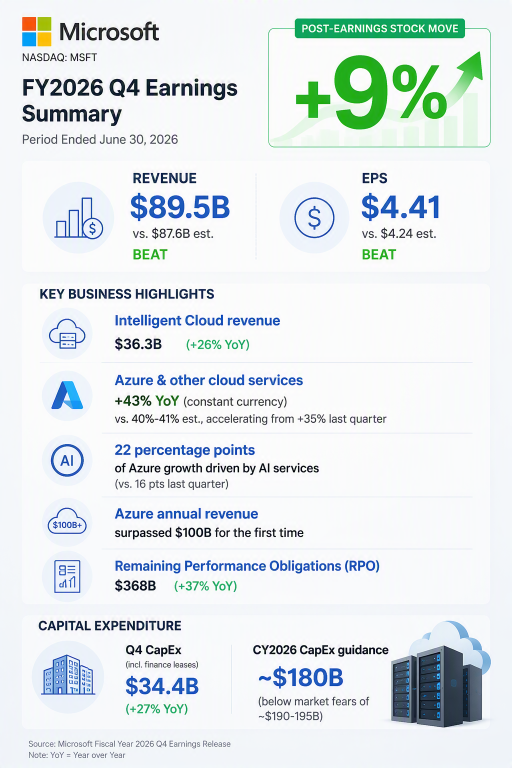Click Period Ended June 30, 2026
This screenshot has width=512, height=768.
pos(100,140)
